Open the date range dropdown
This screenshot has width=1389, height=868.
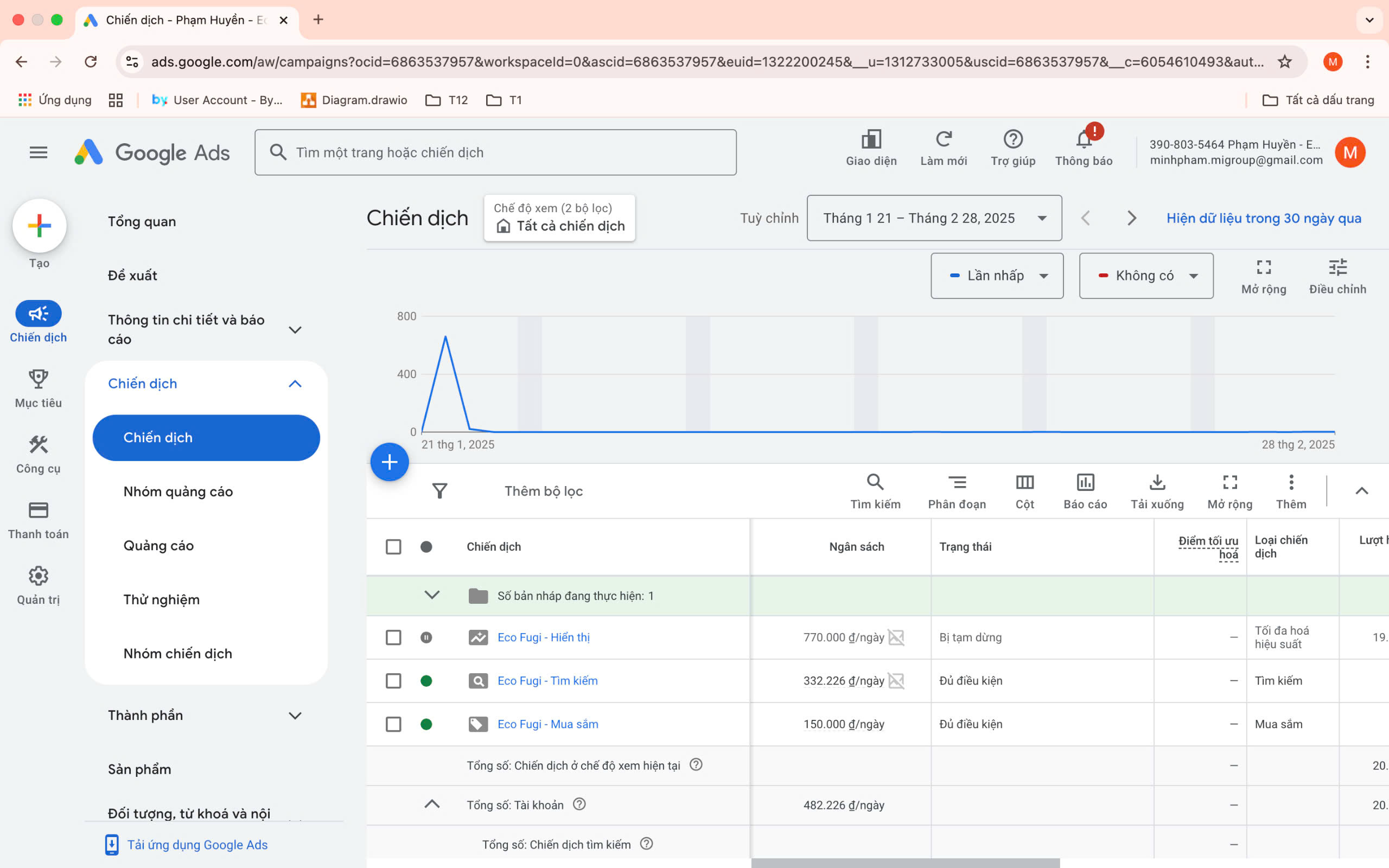(934, 218)
